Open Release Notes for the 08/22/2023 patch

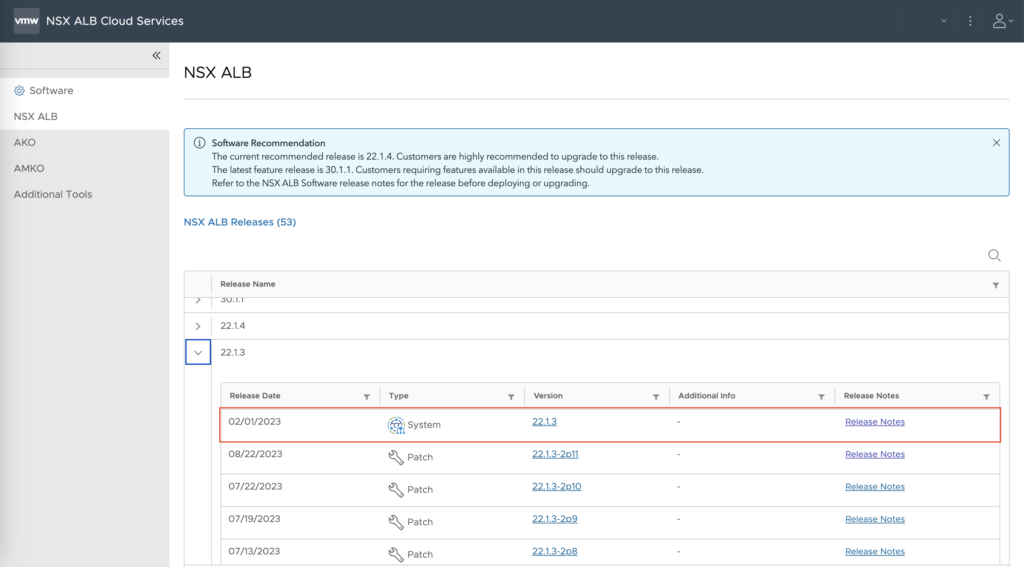(874, 454)
